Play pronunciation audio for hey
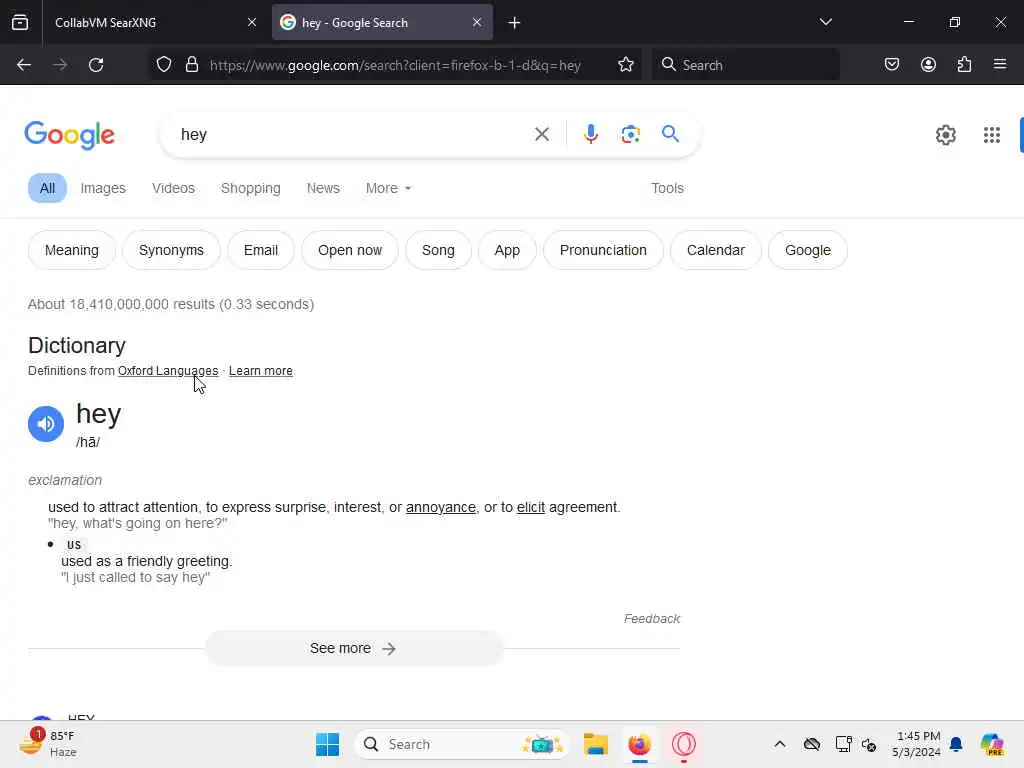This screenshot has width=1024, height=768. click(x=46, y=424)
